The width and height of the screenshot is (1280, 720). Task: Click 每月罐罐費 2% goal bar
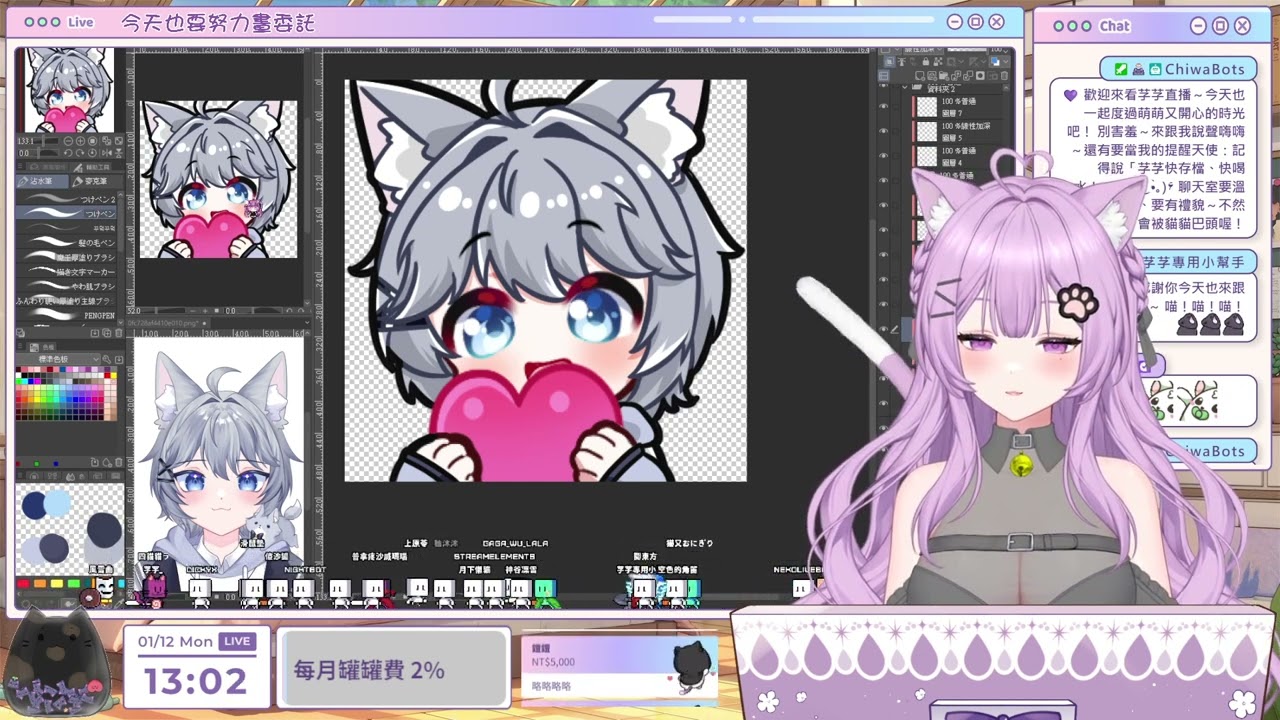[x=394, y=669]
